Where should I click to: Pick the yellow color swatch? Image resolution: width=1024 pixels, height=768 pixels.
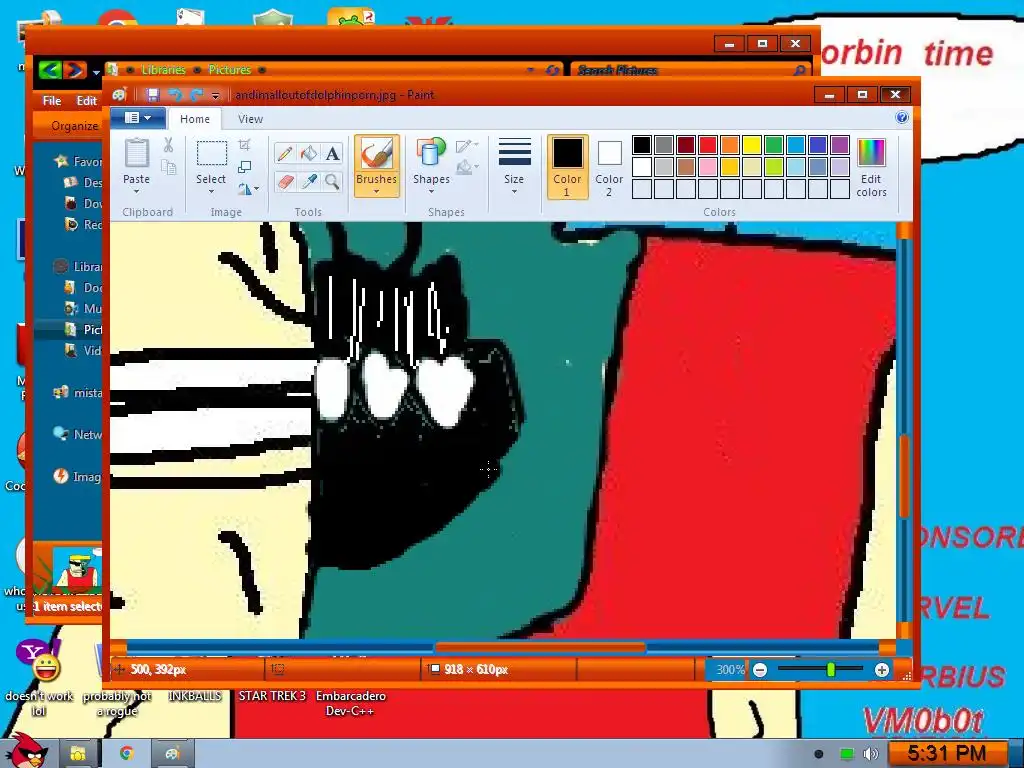(x=752, y=145)
